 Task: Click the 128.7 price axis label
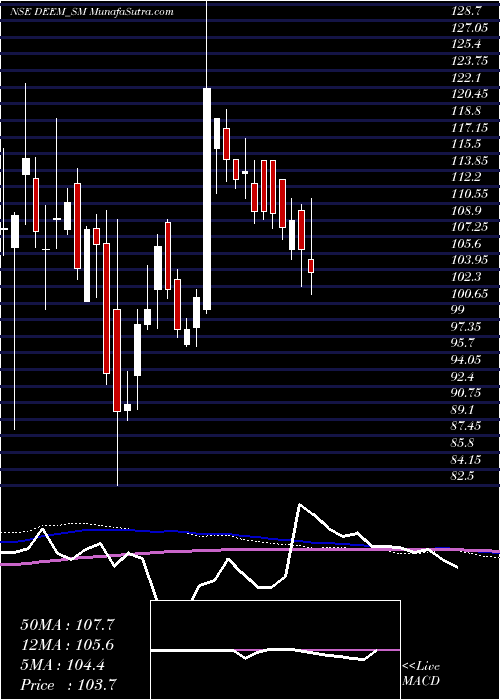point(467,12)
